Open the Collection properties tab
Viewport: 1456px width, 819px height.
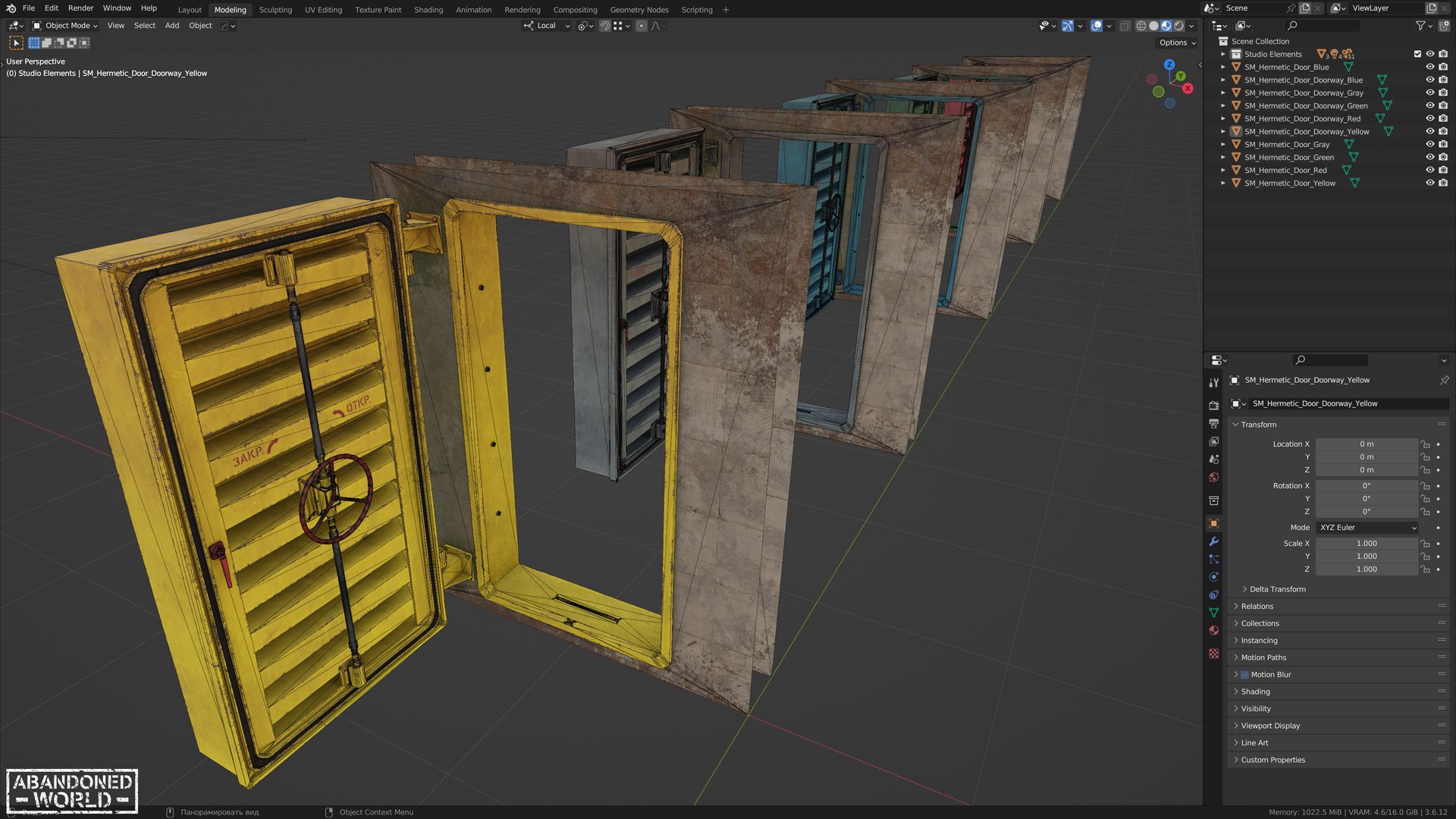point(1213,500)
